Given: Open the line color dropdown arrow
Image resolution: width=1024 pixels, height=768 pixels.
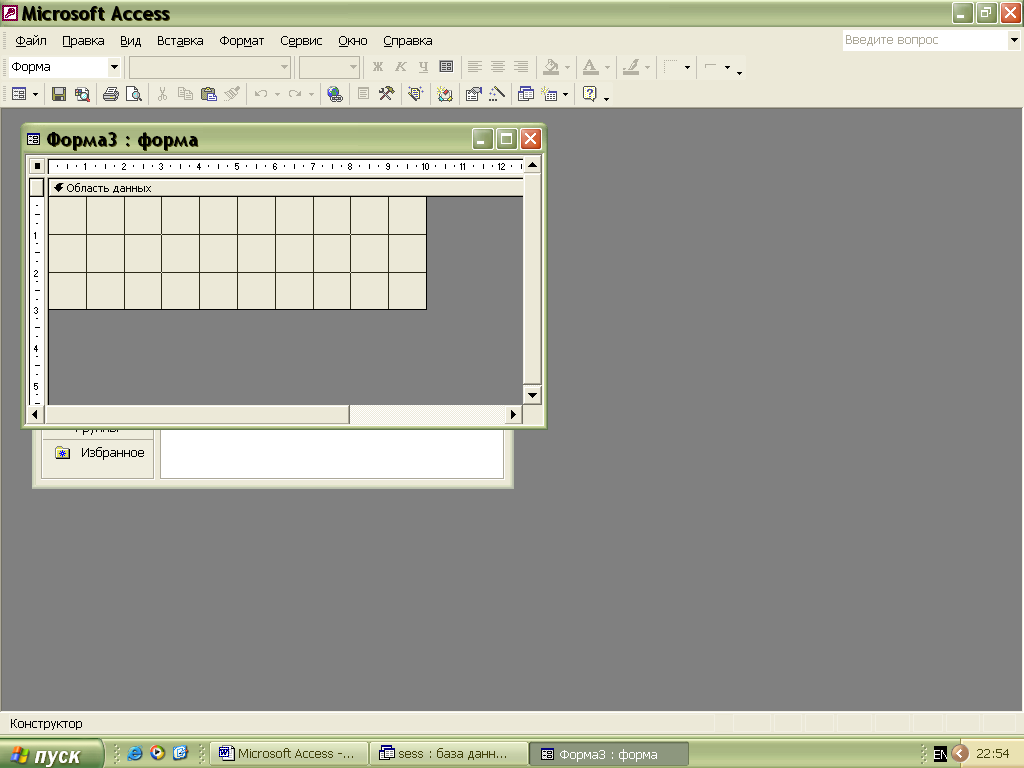Looking at the screenshot, I should pyautogui.click(x=647, y=67).
